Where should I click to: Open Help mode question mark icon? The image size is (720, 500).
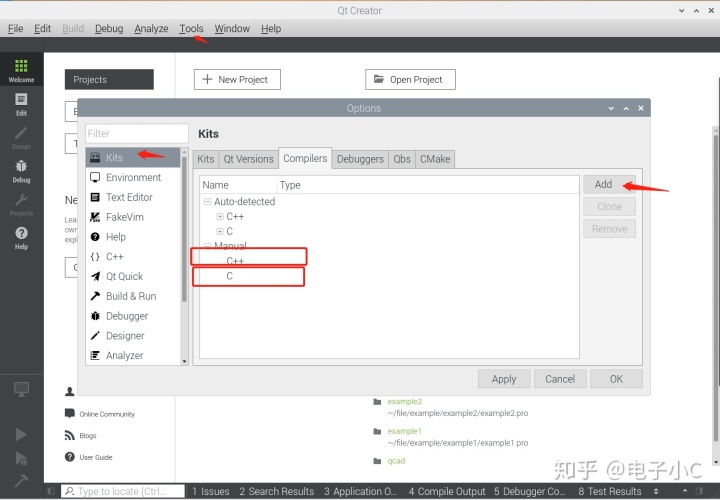point(21,238)
